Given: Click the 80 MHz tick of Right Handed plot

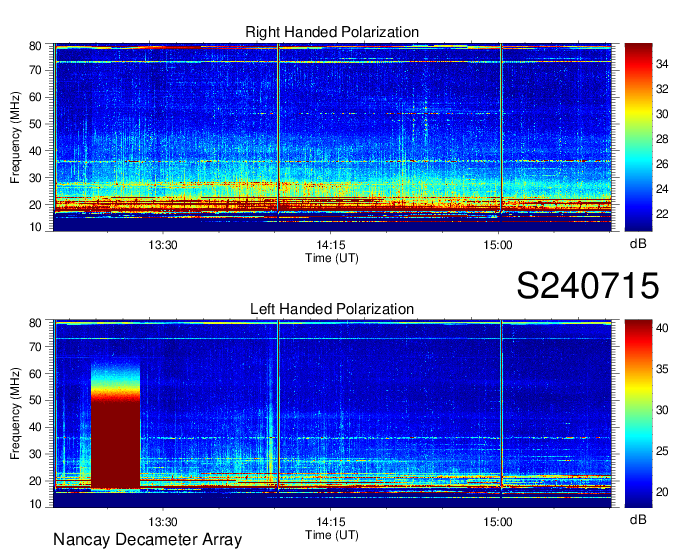Looking at the screenshot, I should (x=35, y=46).
